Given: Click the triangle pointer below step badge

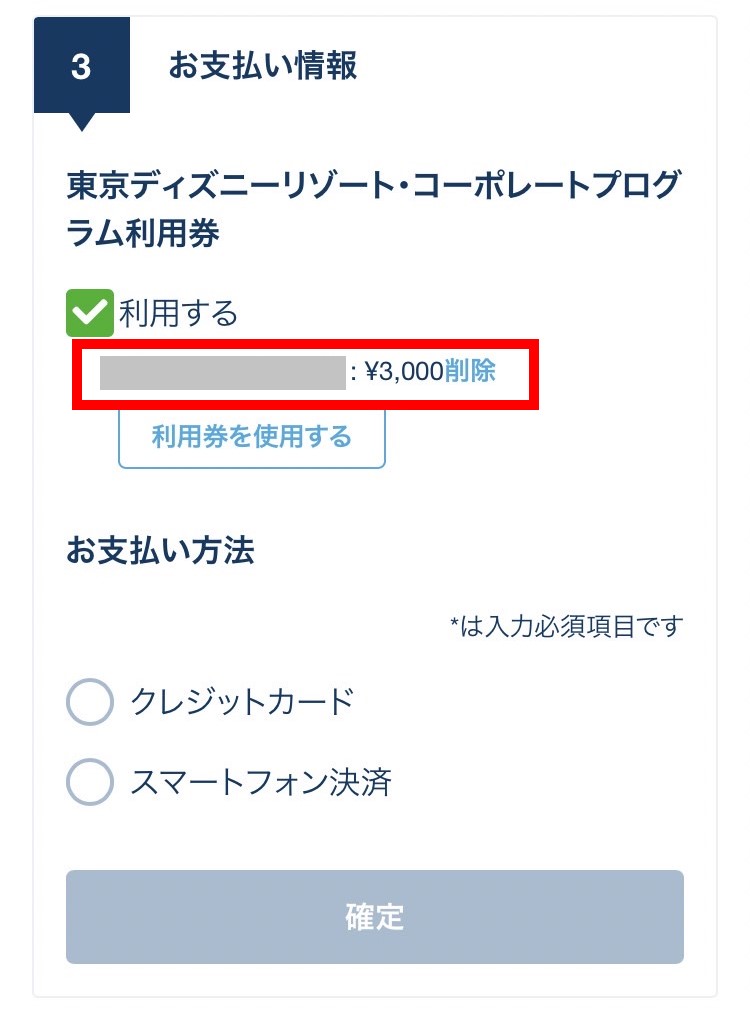Looking at the screenshot, I should pos(82,121).
